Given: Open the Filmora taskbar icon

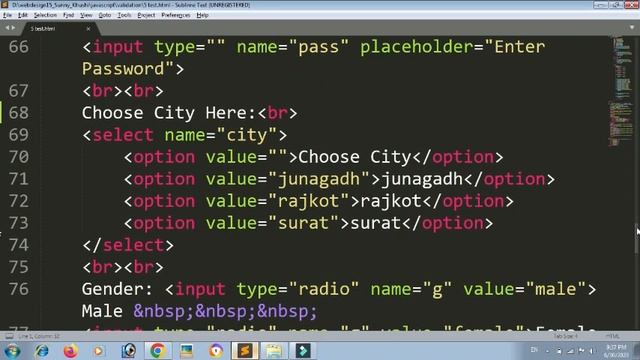Looking at the screenshot, I should pyautogui.click(x=303, y=351).
